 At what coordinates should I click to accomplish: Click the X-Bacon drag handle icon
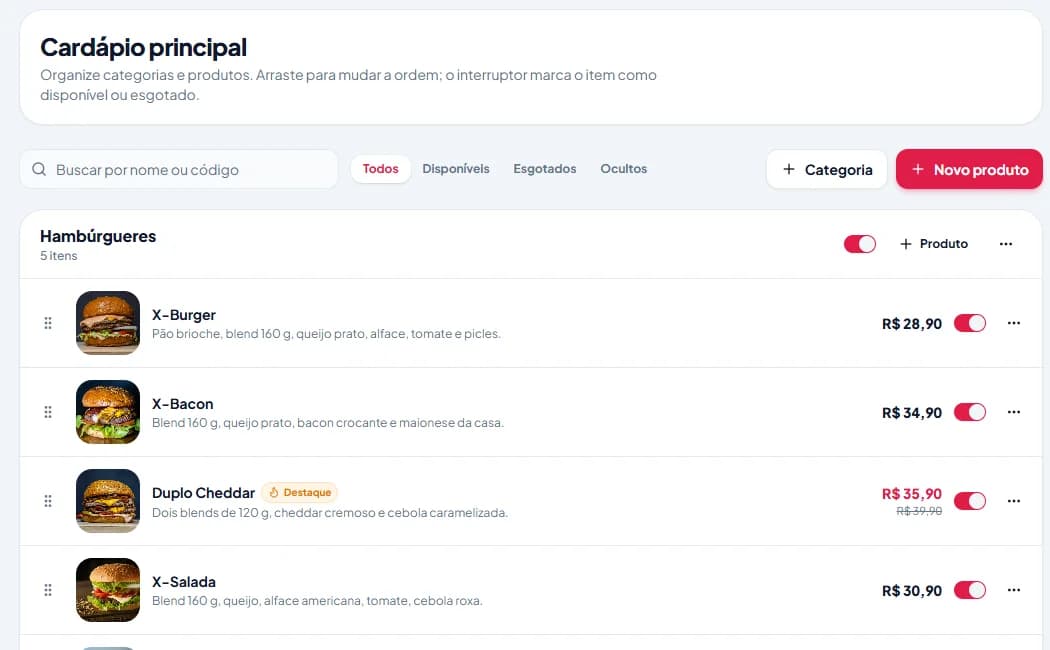[x=48, y=412]
